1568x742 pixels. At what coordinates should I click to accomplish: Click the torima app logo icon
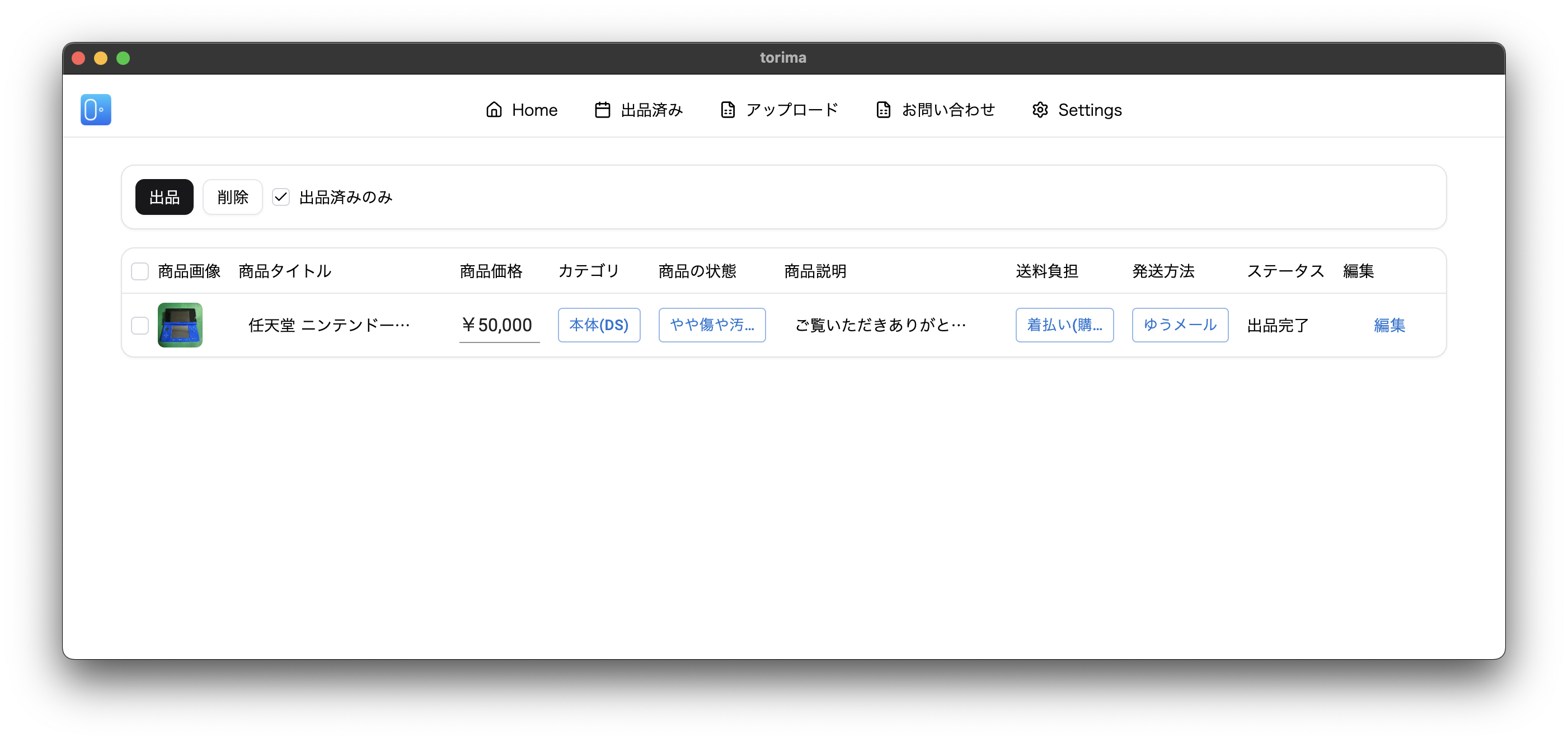point(96,110)
